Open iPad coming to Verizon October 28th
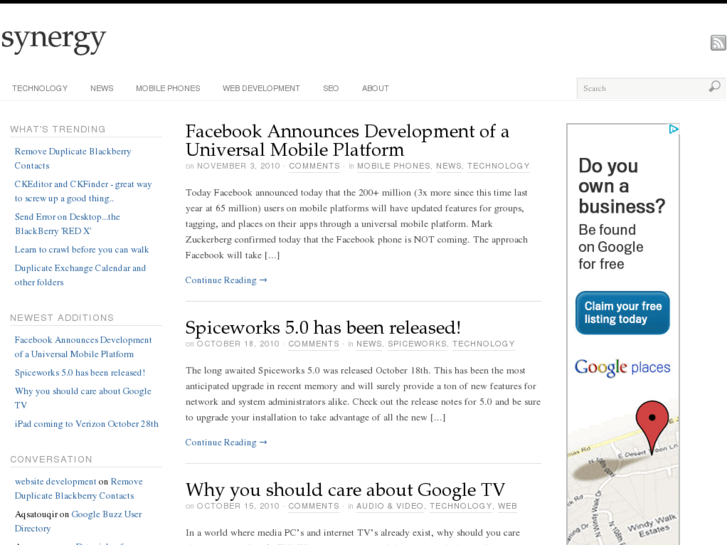Image resolution: width=727 pixels, height=545 pixels. coord(86,424)
